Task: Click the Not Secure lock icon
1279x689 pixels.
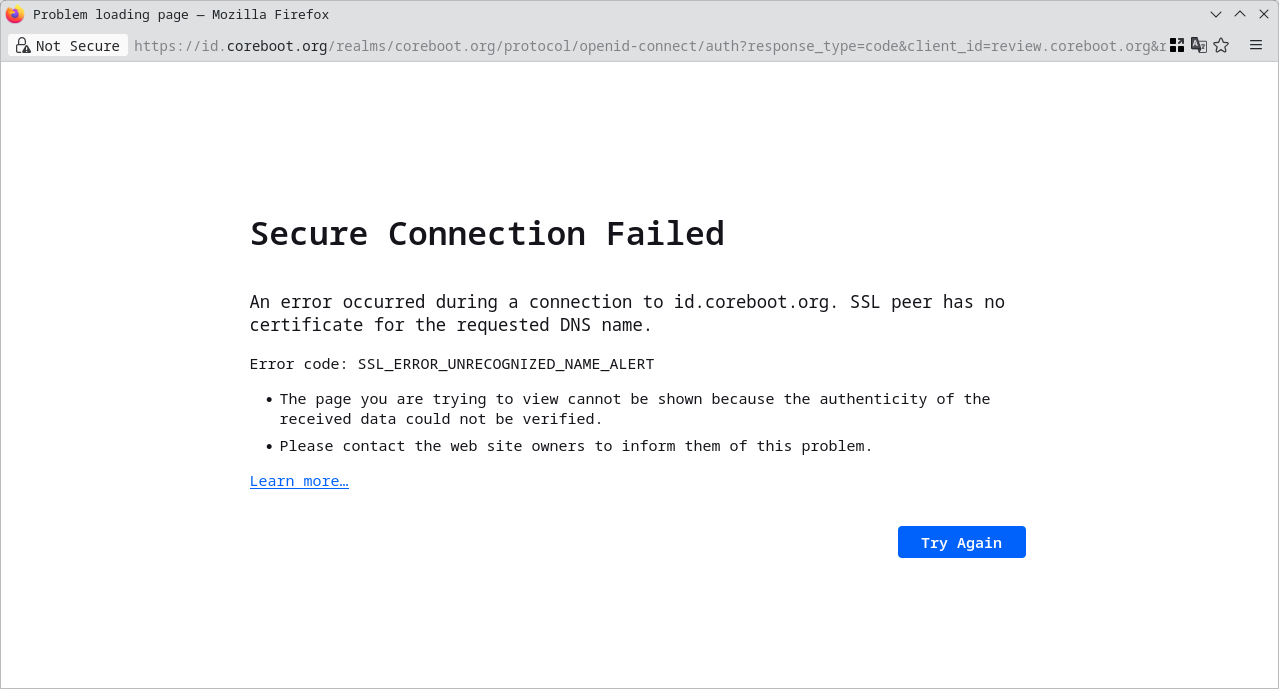Action: pyautogui.click(x=22, y=45)
